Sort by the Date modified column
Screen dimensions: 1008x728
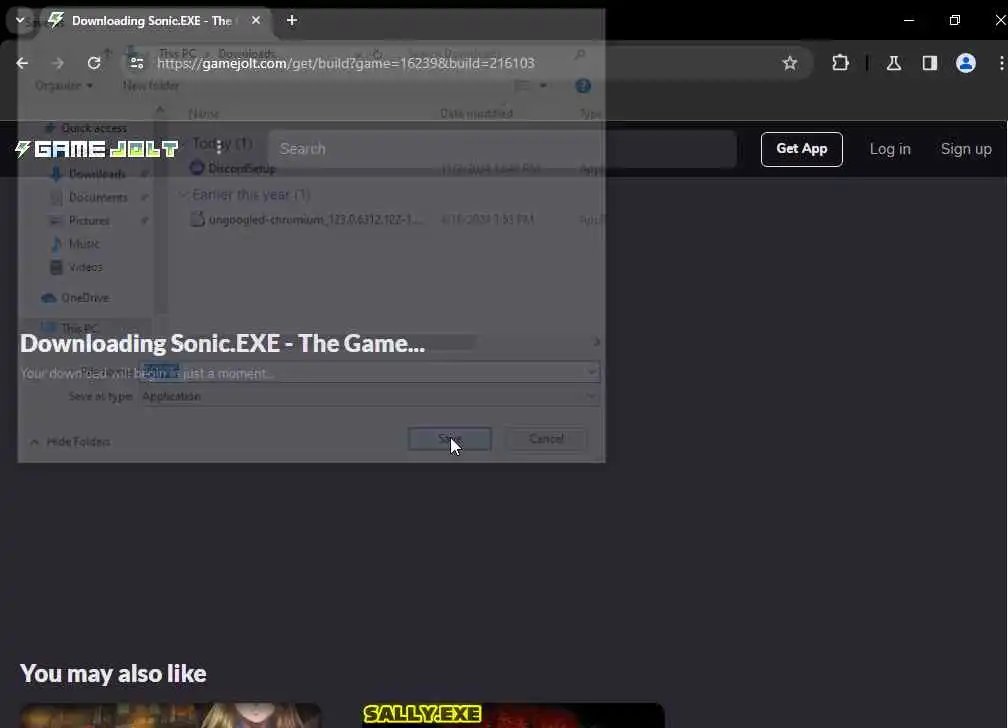point(476,114)
